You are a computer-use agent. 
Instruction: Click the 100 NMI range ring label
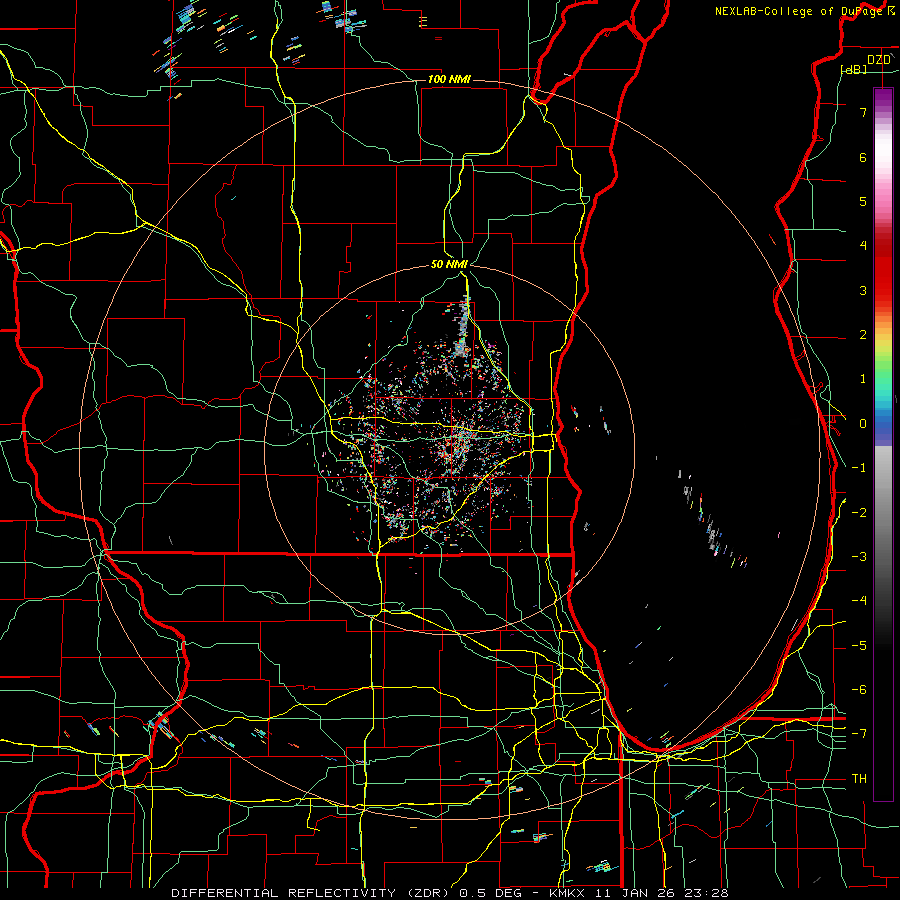[449, 79]
